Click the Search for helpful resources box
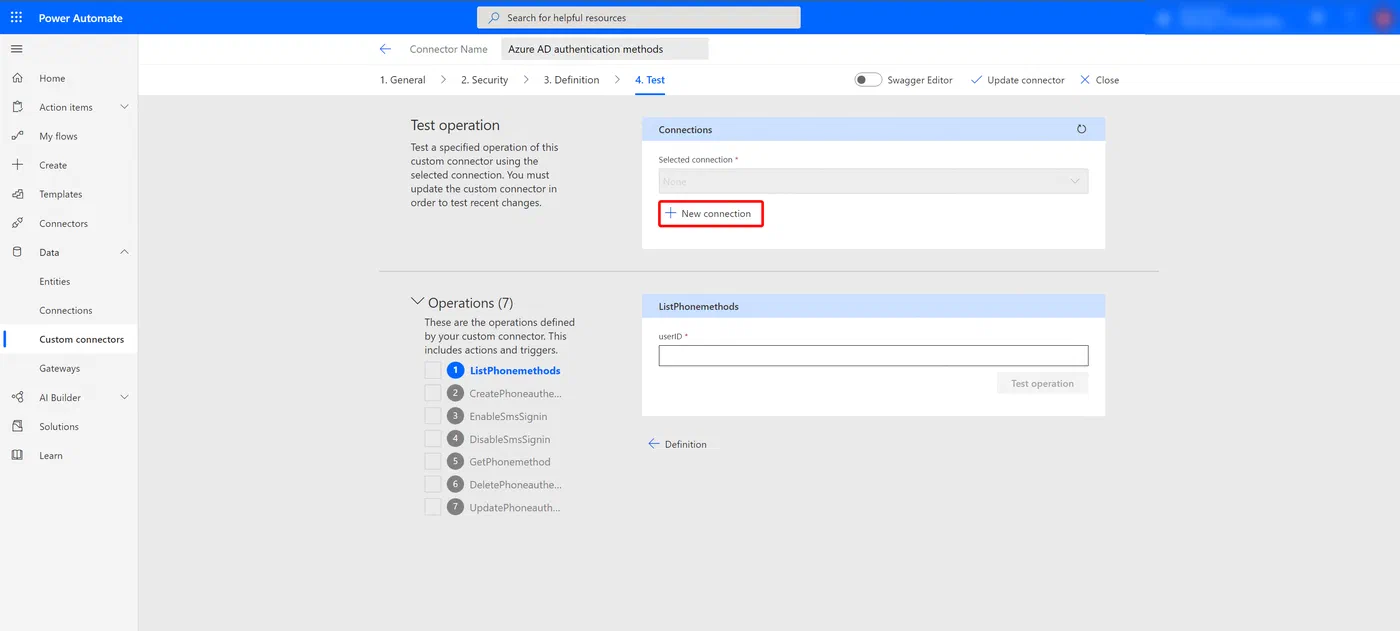Viewport: 1400px width, 631px height. [x=639, y=18]
